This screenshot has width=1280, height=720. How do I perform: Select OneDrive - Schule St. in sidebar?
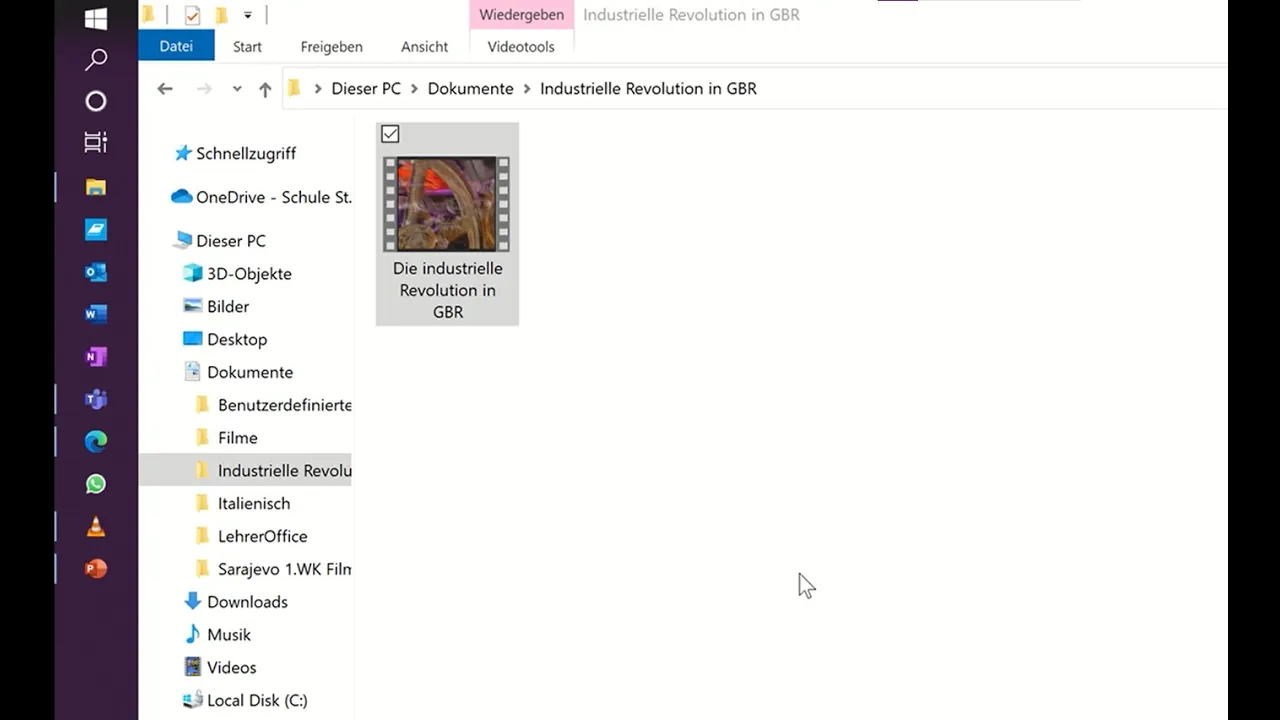tap(263, 197)
